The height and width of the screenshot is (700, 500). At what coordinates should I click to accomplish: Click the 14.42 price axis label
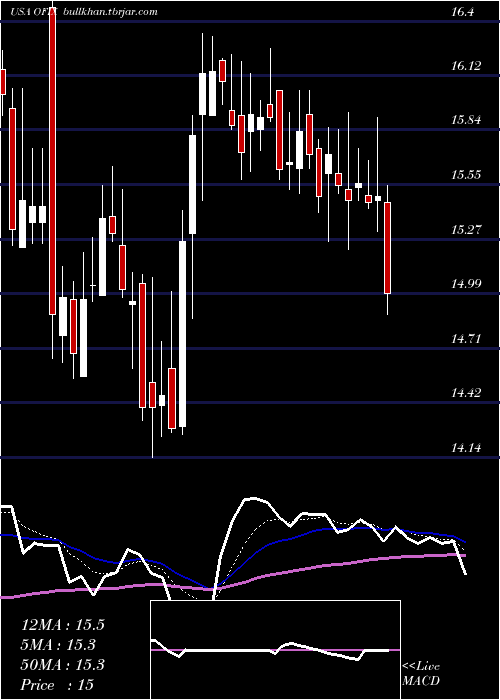[x=466, y=393]
